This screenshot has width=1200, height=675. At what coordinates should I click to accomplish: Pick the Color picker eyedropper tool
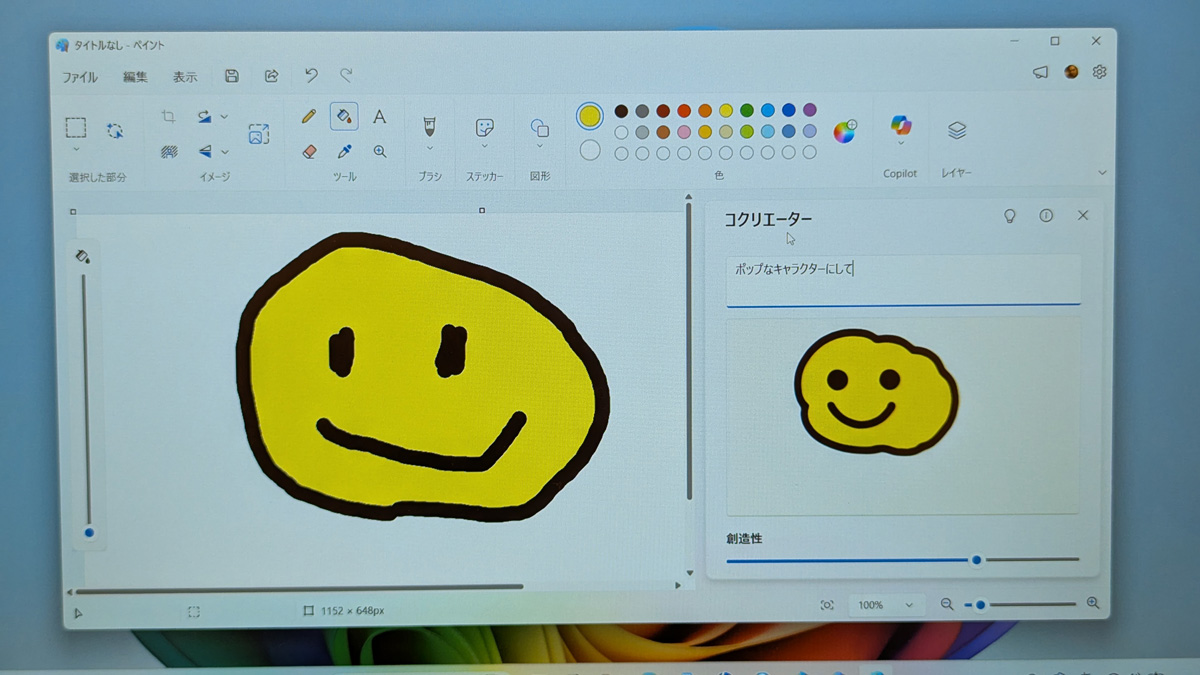pos(345,152)
